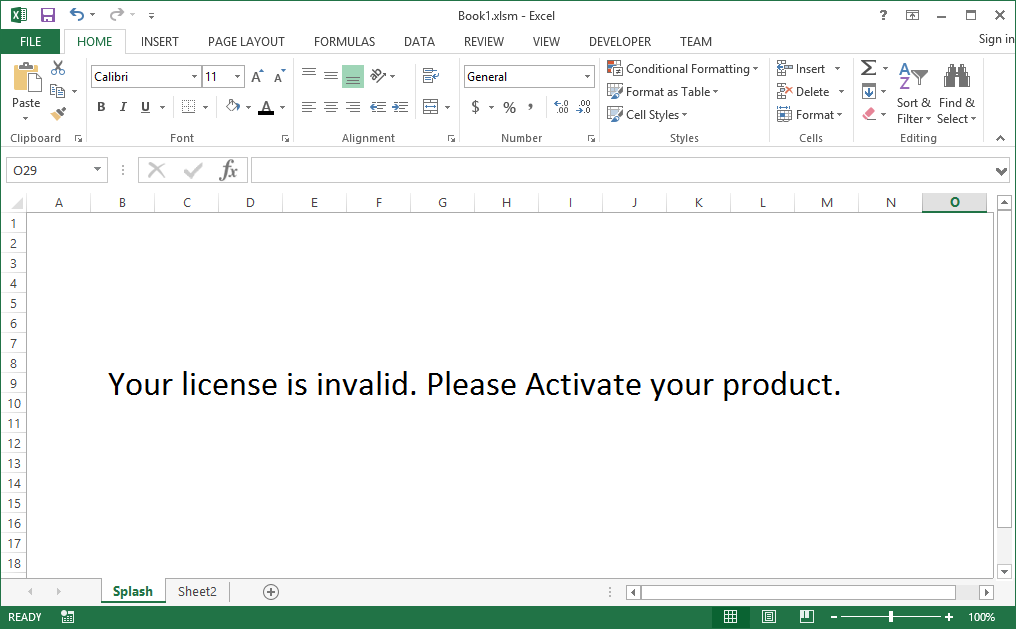Click Increase Decimal
This screenshot has height=629, width=1016.
point(561,107)
